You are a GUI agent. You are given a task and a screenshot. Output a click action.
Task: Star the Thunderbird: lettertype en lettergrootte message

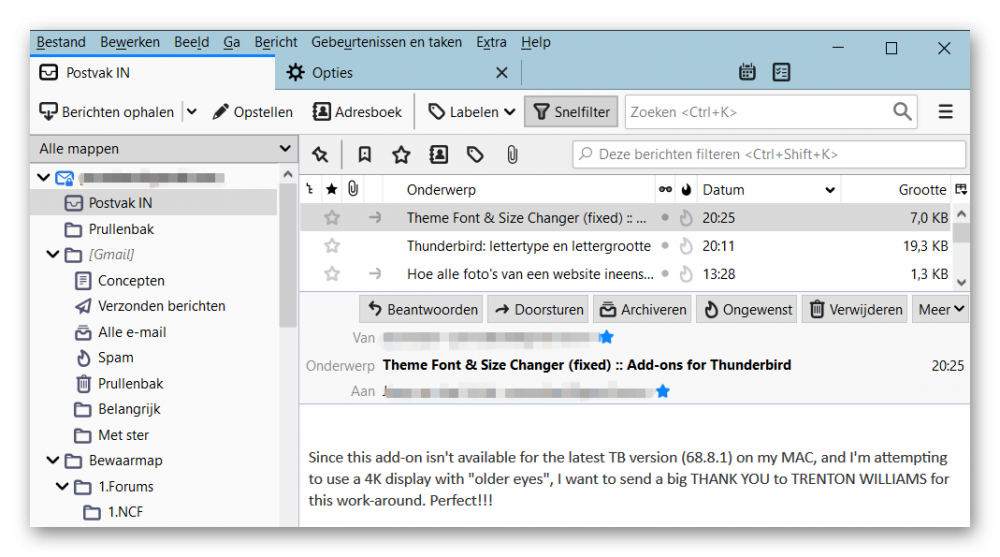coord(332,246)
